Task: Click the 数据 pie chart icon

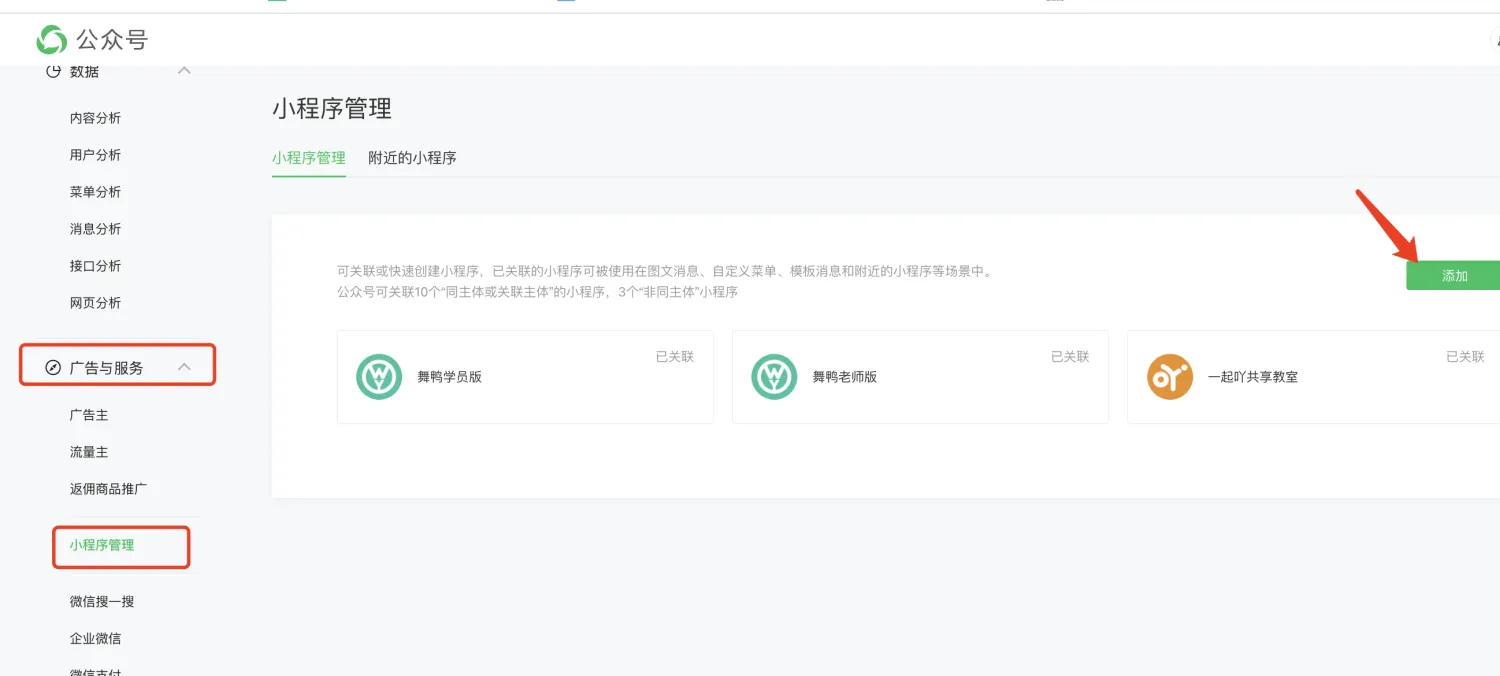Action: [53, 71]
